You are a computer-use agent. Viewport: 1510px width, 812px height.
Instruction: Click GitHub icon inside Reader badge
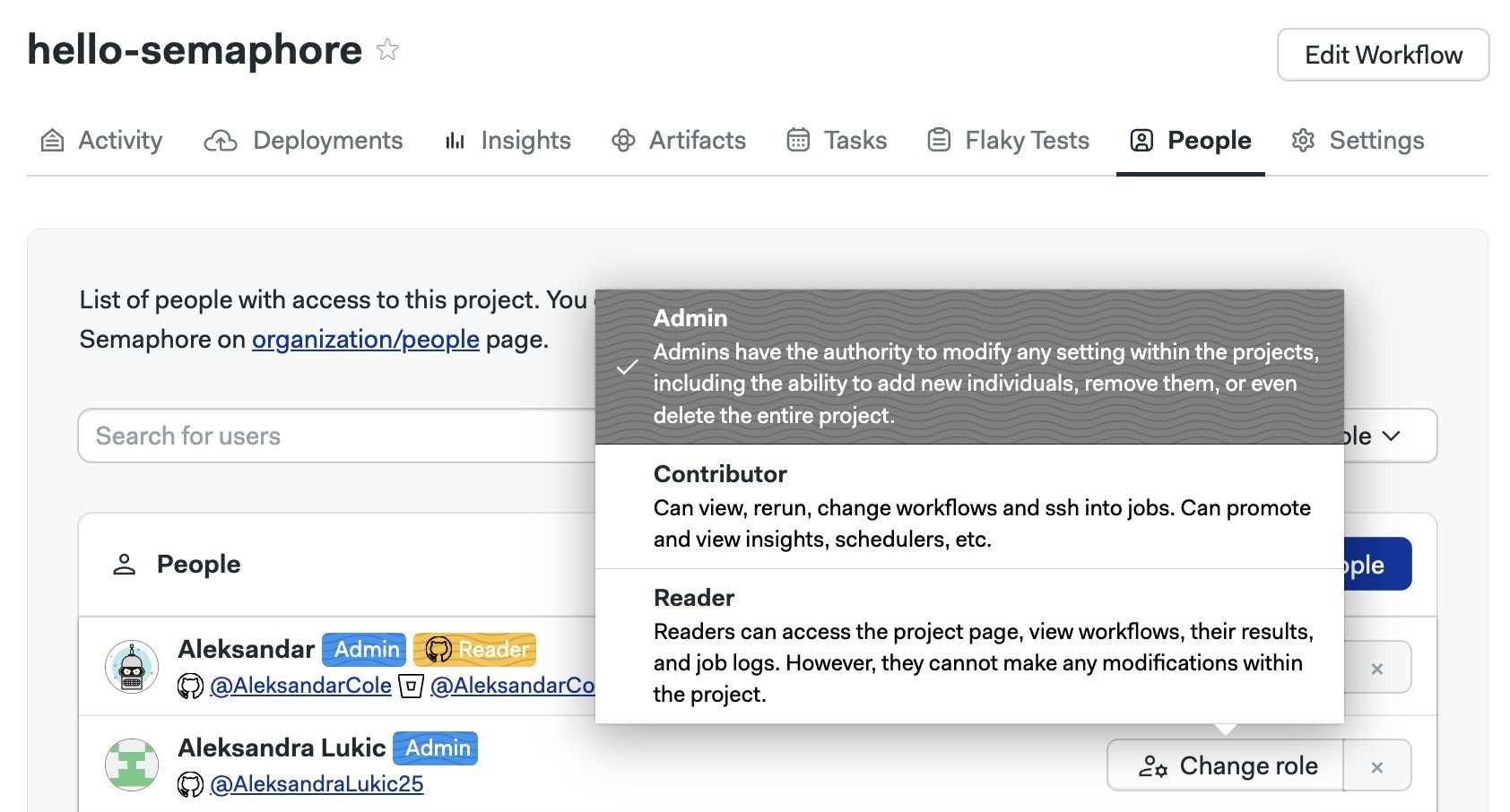tap(438, 650)
